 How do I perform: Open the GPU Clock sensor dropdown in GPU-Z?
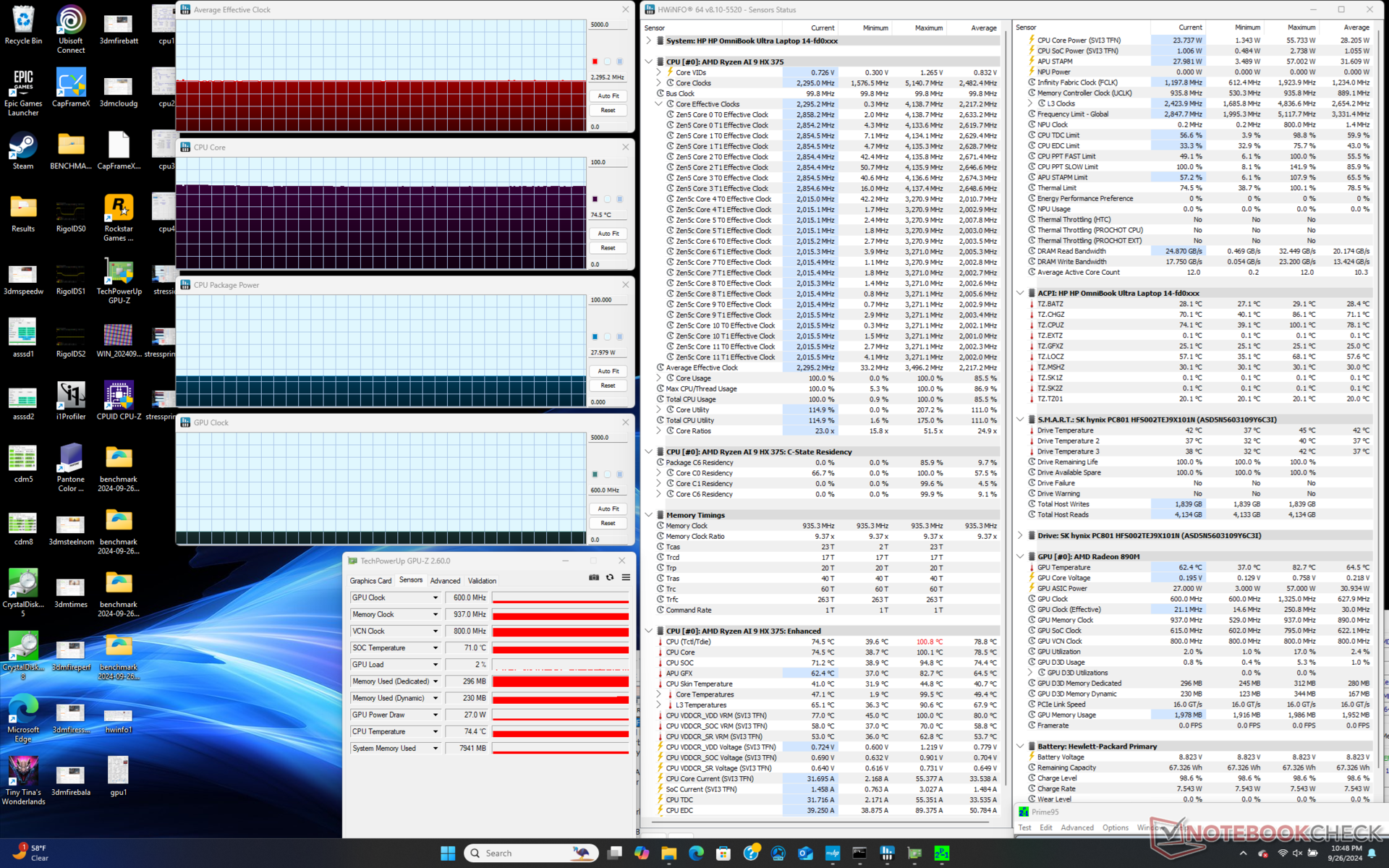click(x=436, y=597)
